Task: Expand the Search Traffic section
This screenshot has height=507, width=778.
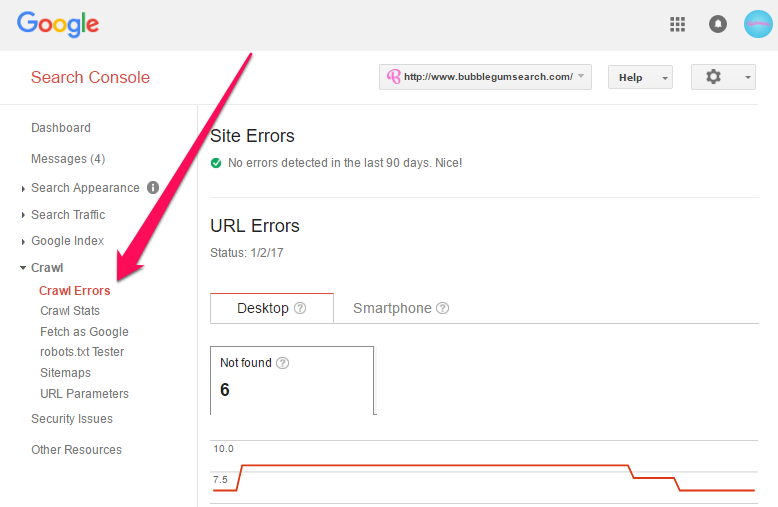Action: 23,215
